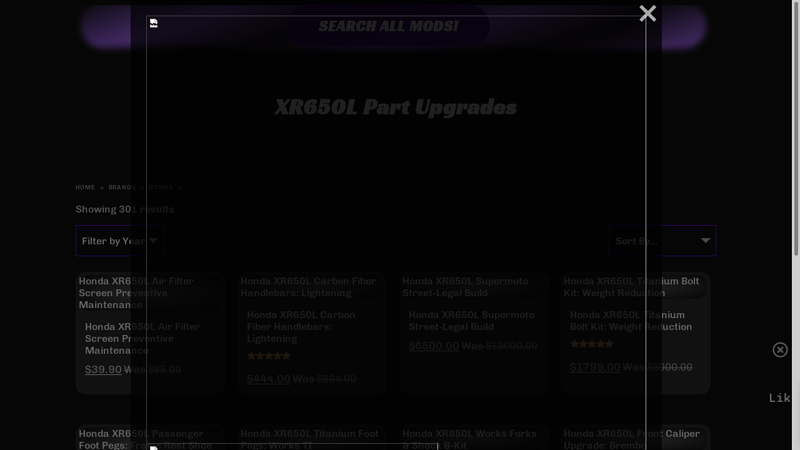The width and height of the screenshot is (800, 450).
Task: Open Carbon Fiber Handlebars: Lightening product
Action: pos(301,327)
